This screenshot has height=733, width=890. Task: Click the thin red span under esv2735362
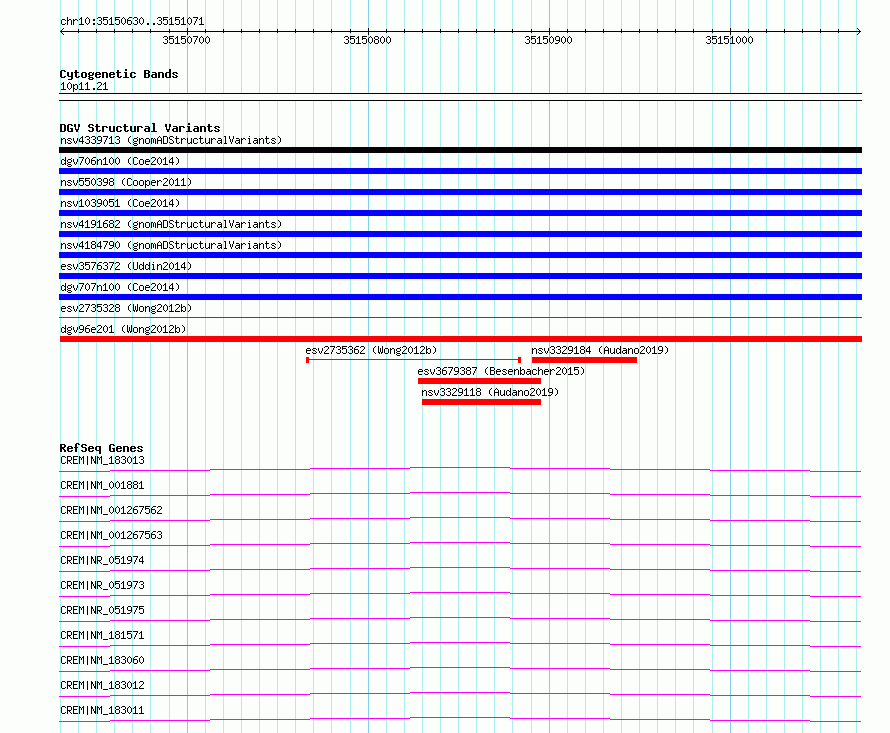coord(413,360)
